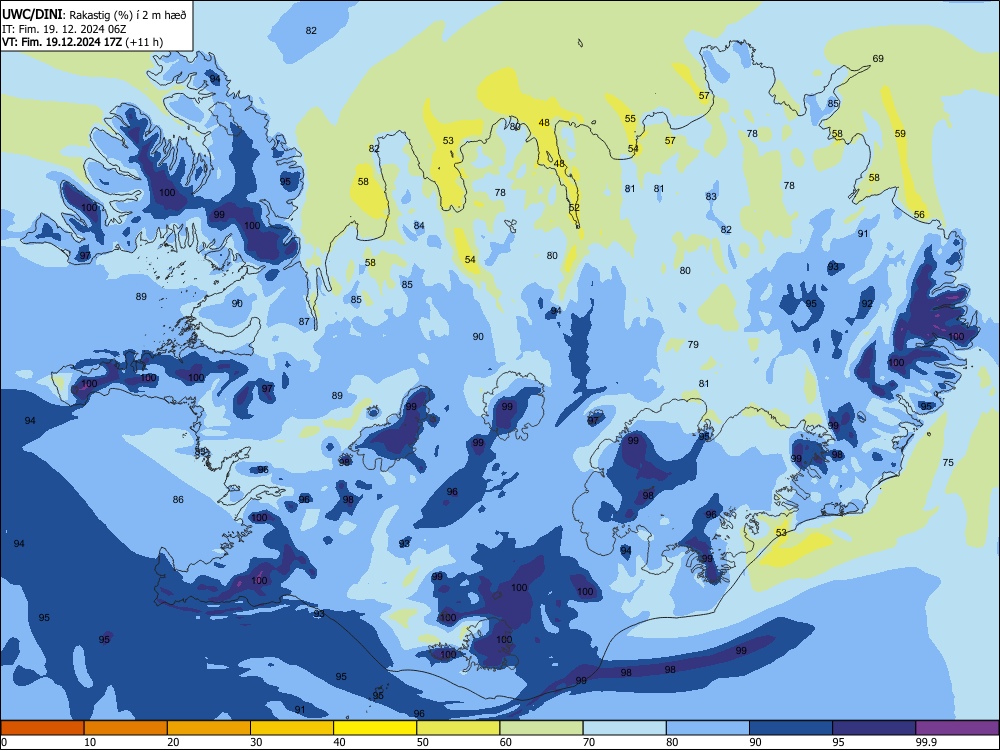The image size is (1000, 750).
Task: Click the '55' humidity value on map
Action: [x=630, y=119]
